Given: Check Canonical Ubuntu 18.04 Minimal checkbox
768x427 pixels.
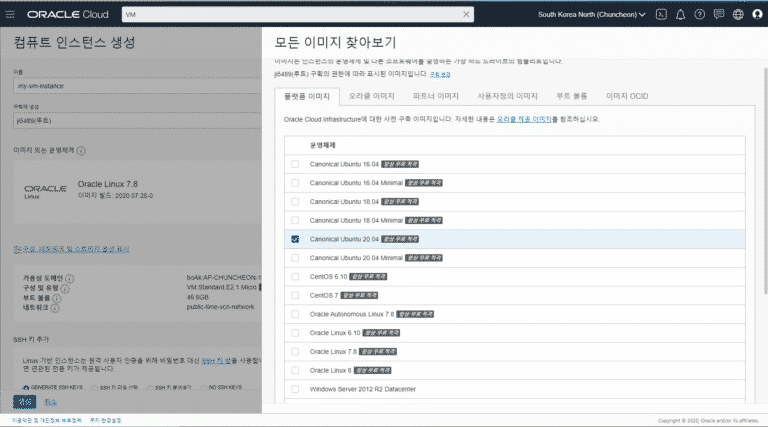Looking at the screenshot, I should [x=295, y=220].
